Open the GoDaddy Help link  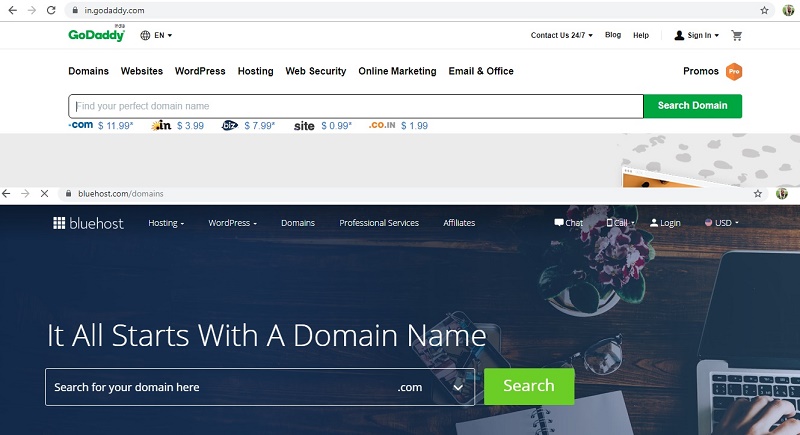[x=641, y=35]
